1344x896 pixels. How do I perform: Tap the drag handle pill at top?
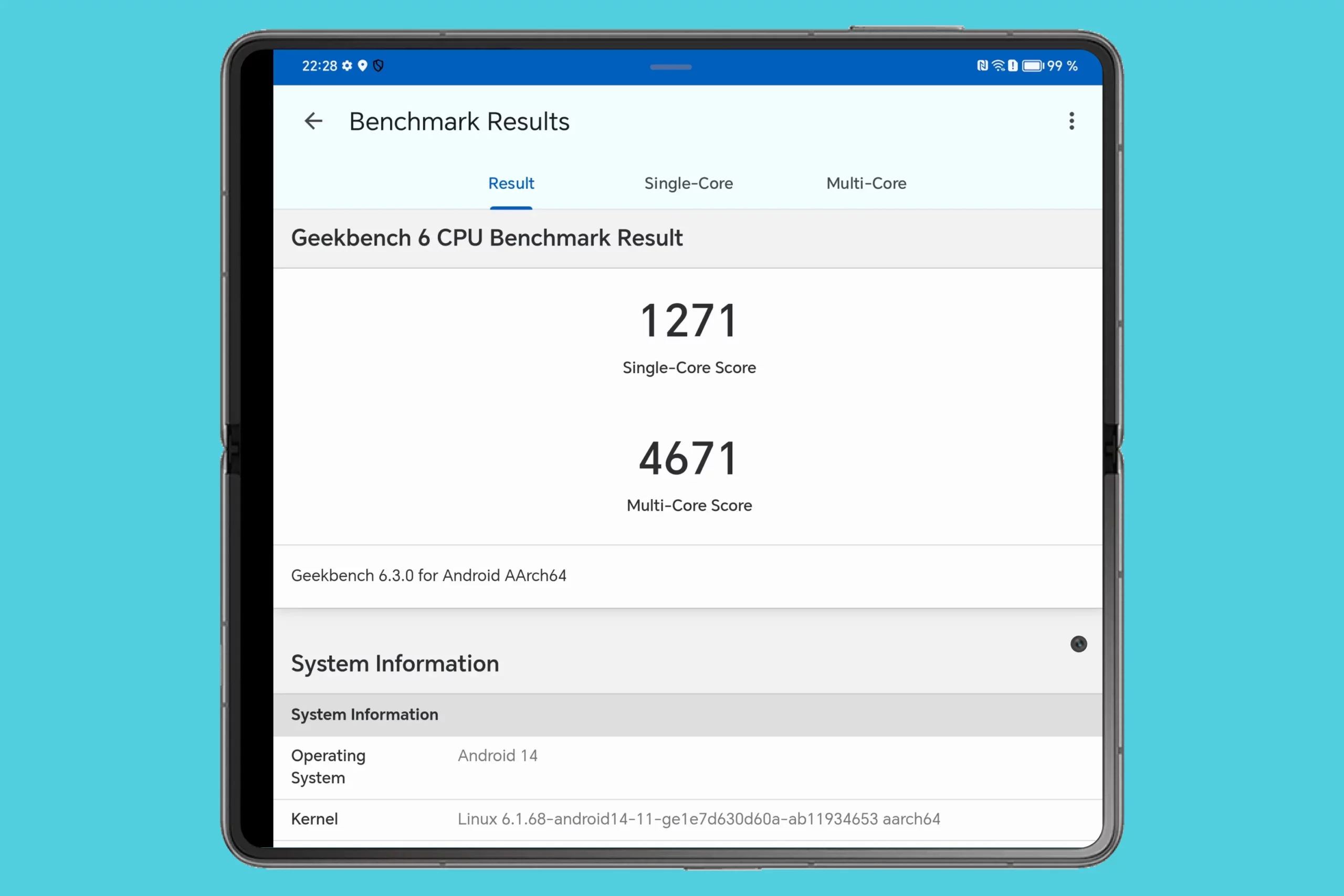click(x=670, y=67)
